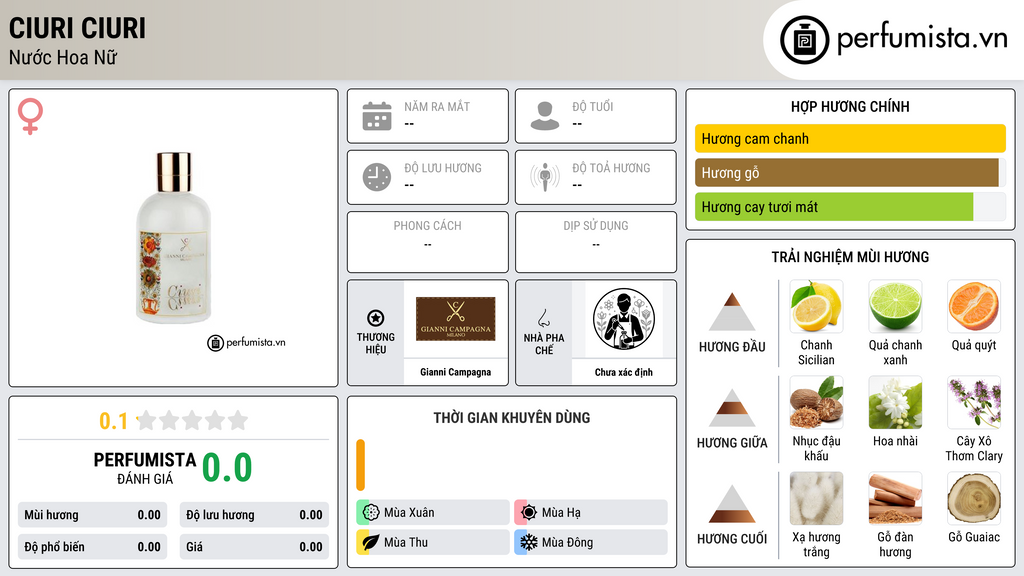Select the Gỗ Guaiac wood image

pyautogui.click(x=974, y=498)
